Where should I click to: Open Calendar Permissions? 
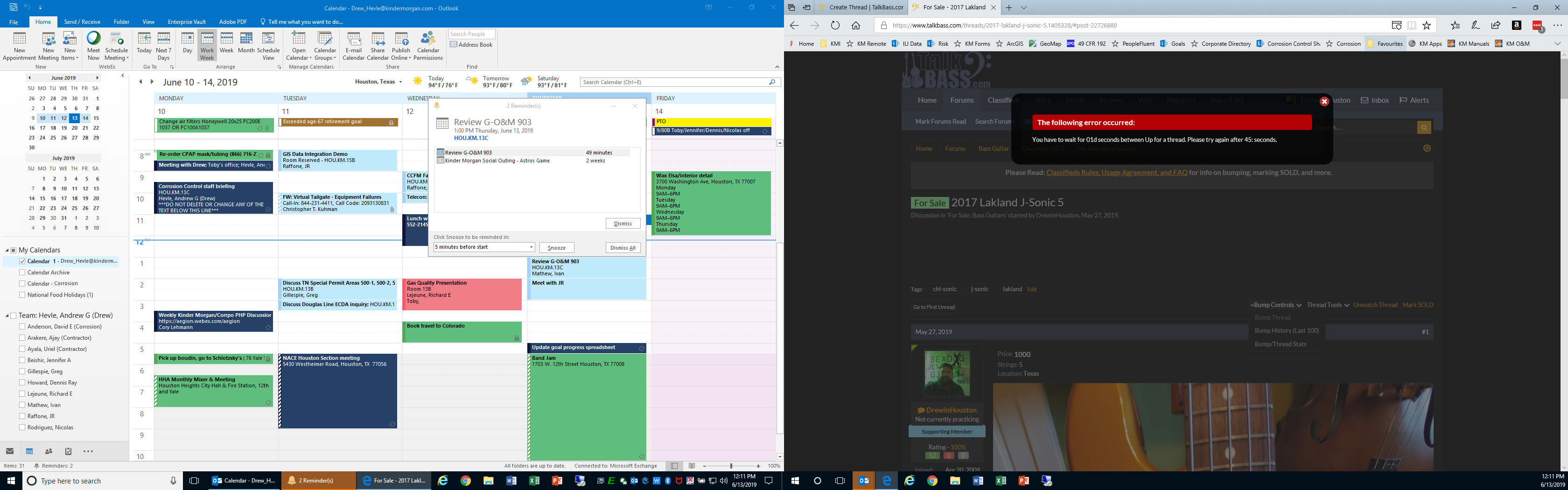click(428, 46)
